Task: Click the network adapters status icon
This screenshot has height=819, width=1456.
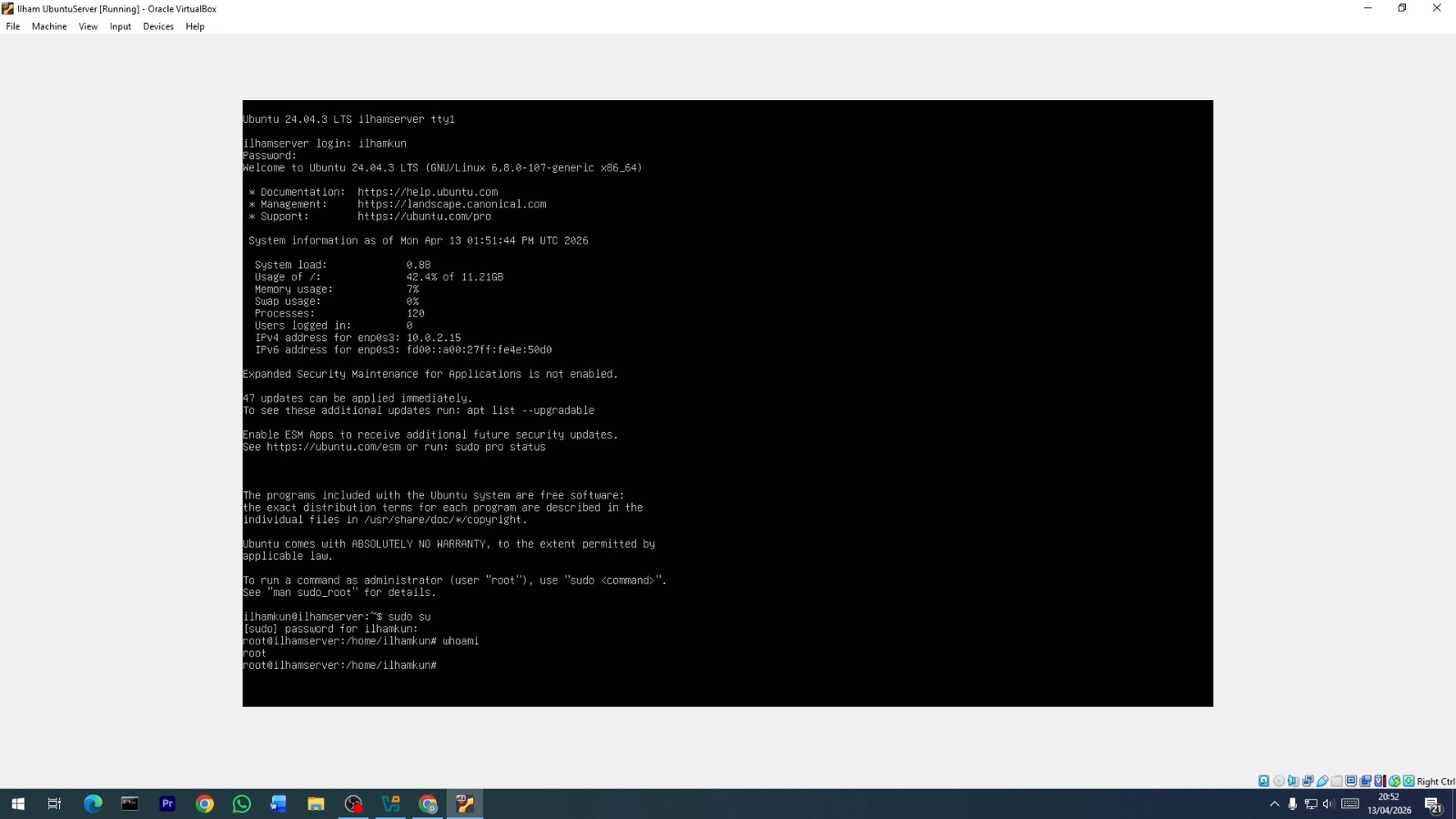Action: point(1308,781)
